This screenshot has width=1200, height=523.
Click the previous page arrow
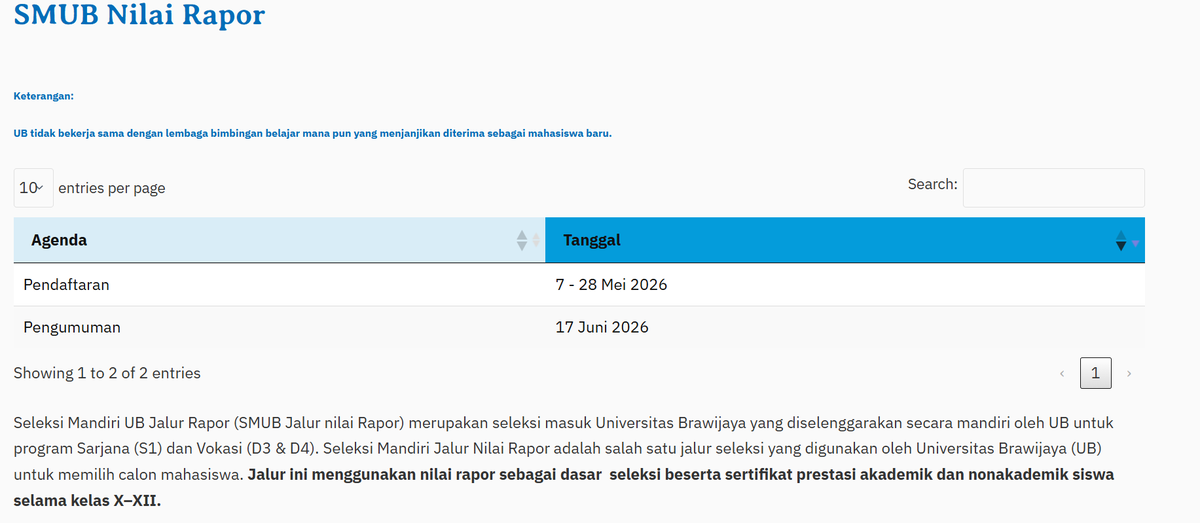click(1062, 373)
